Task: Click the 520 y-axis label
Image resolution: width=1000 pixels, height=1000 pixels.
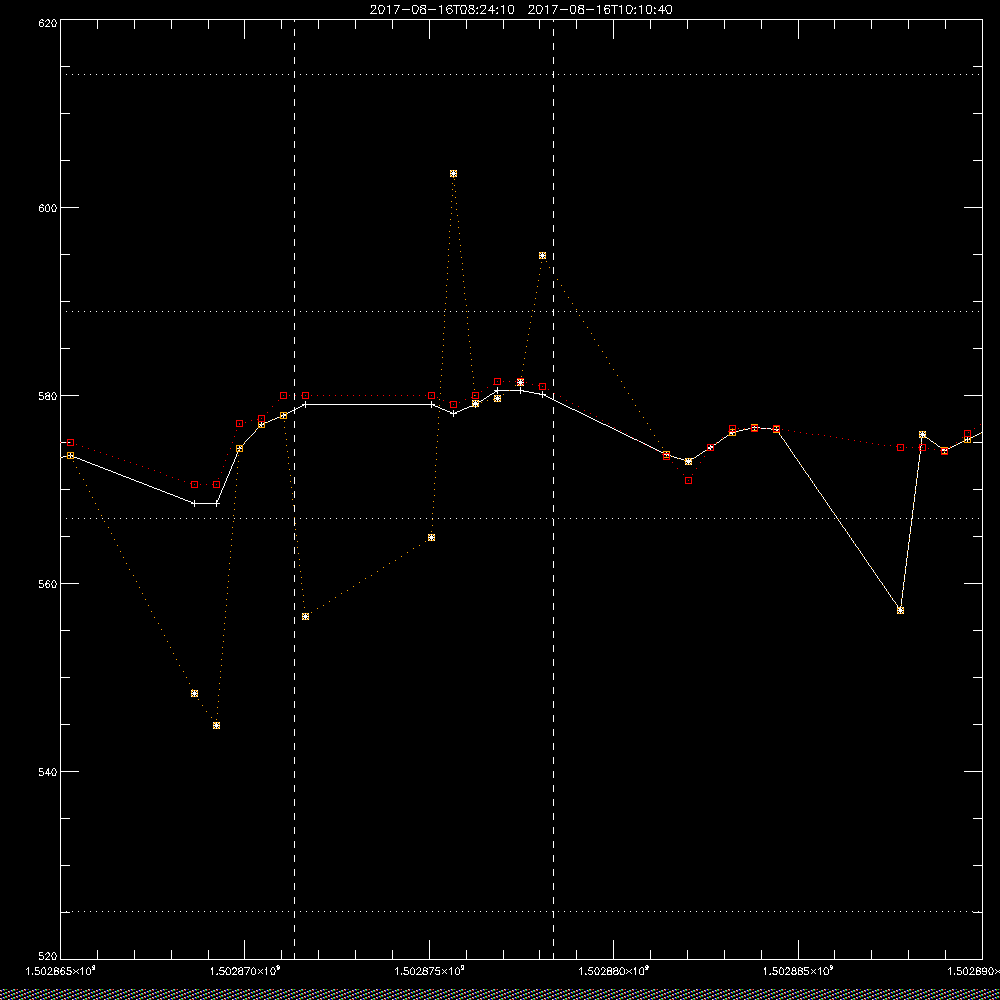Action: [x=48, y=958]
